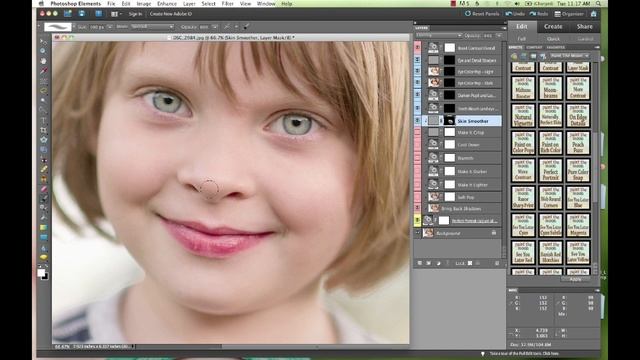Hide the Skin Smoother layer
This screenshot has width=640, height=360.
(x=418, y=121)
